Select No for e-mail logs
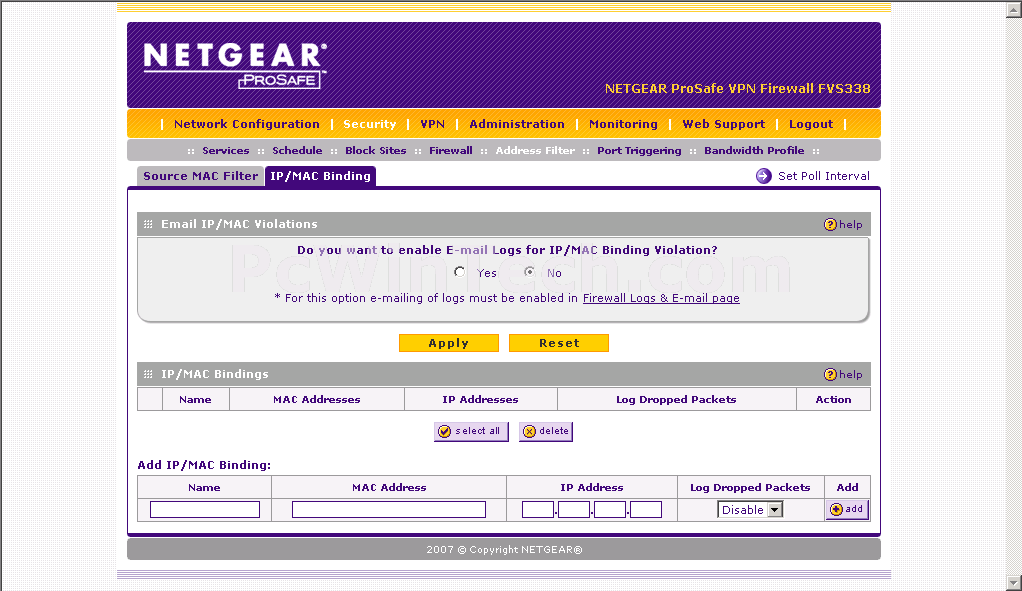Screen dimensions: 1022x591 click(x=529, y=272)
